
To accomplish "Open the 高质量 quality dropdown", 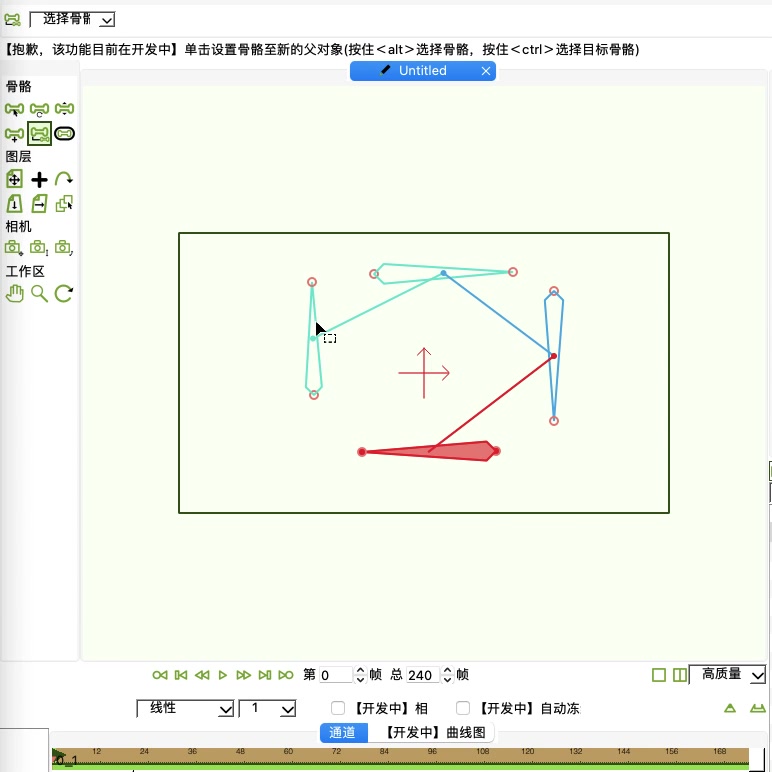I will pyautogui.click(x=728, y=675).
